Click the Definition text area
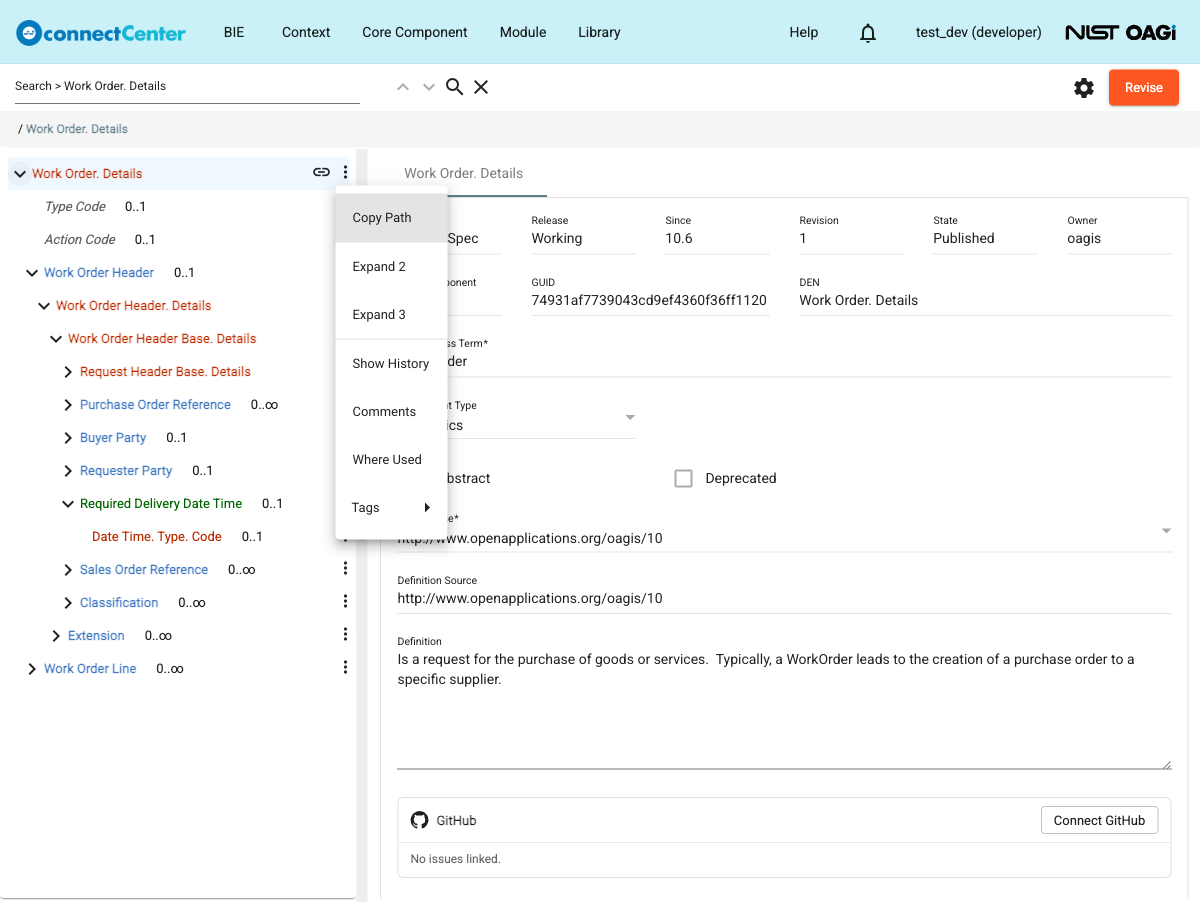1200x913 pixels. (784, 708)
